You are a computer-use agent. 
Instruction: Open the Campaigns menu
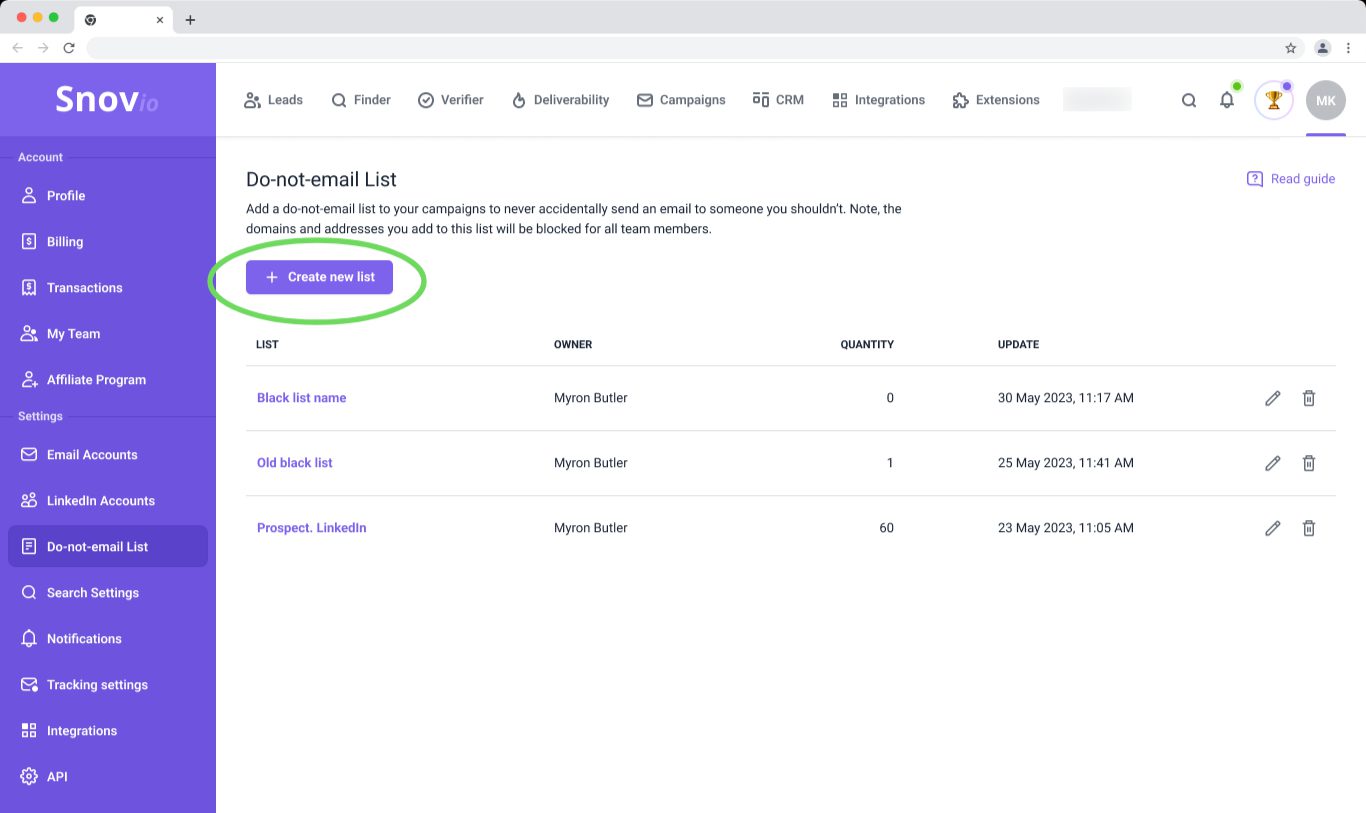[x=681, y=100]
